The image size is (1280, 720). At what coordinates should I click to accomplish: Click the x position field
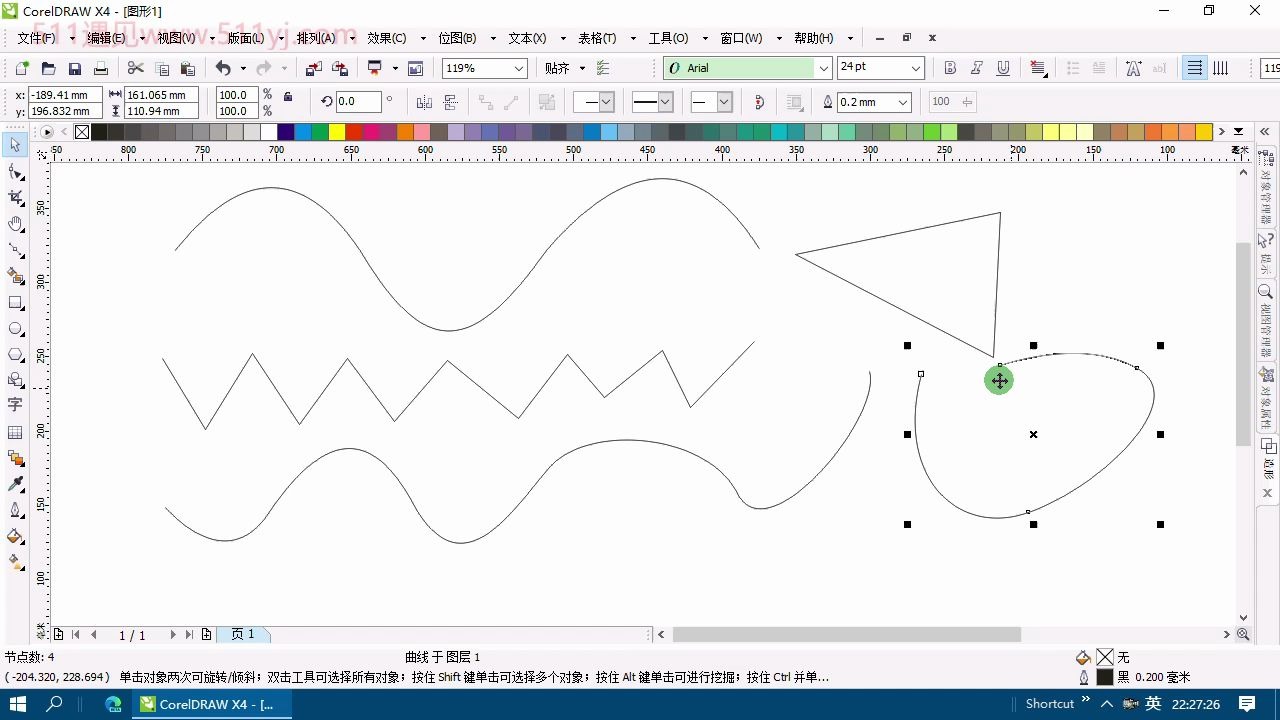tap(65, 95)
